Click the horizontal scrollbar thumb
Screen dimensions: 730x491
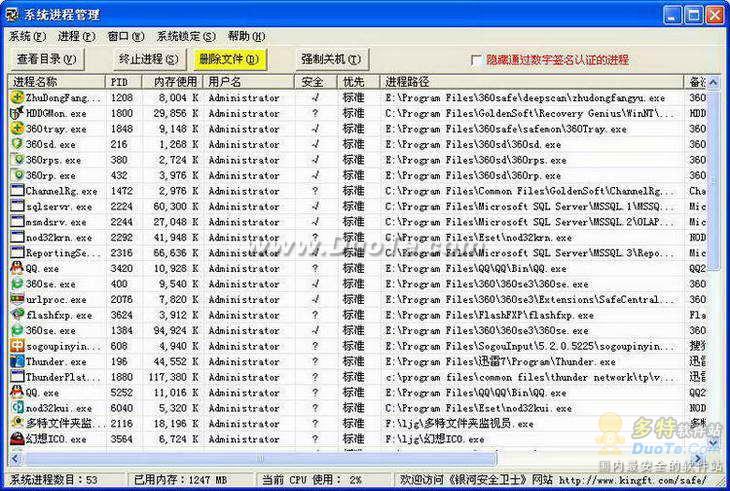point(261,459)
